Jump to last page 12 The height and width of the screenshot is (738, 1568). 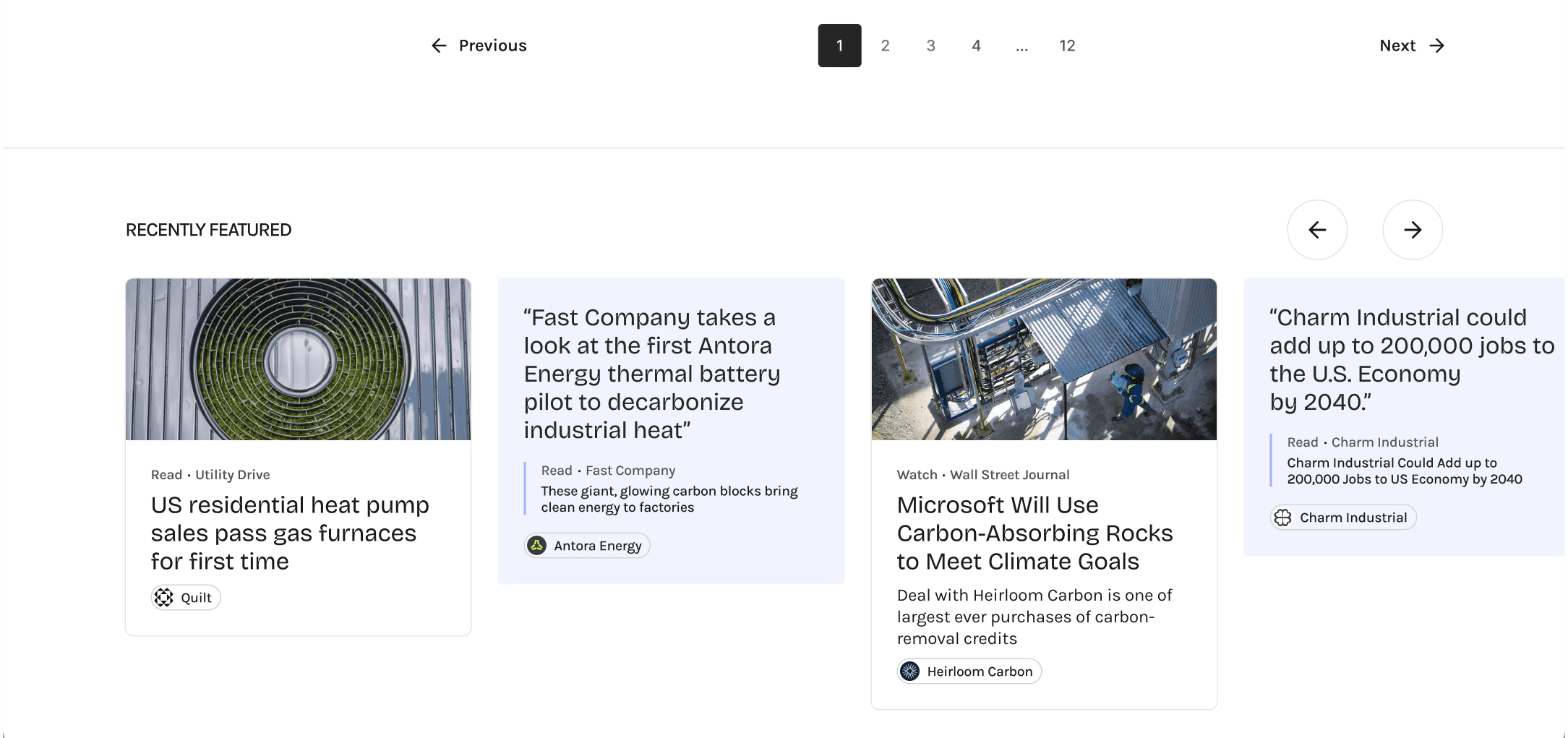click(x=1067, y=46)
